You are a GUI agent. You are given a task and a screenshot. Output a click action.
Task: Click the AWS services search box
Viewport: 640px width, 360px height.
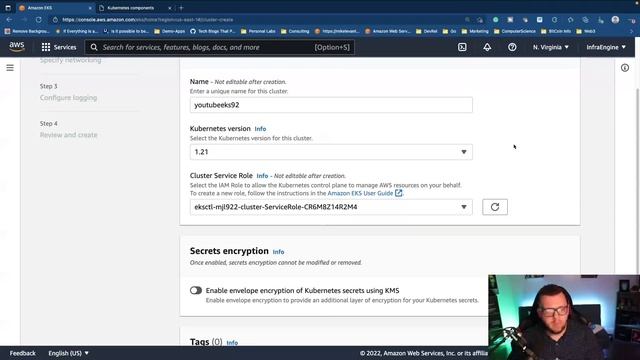pos(220,47)
